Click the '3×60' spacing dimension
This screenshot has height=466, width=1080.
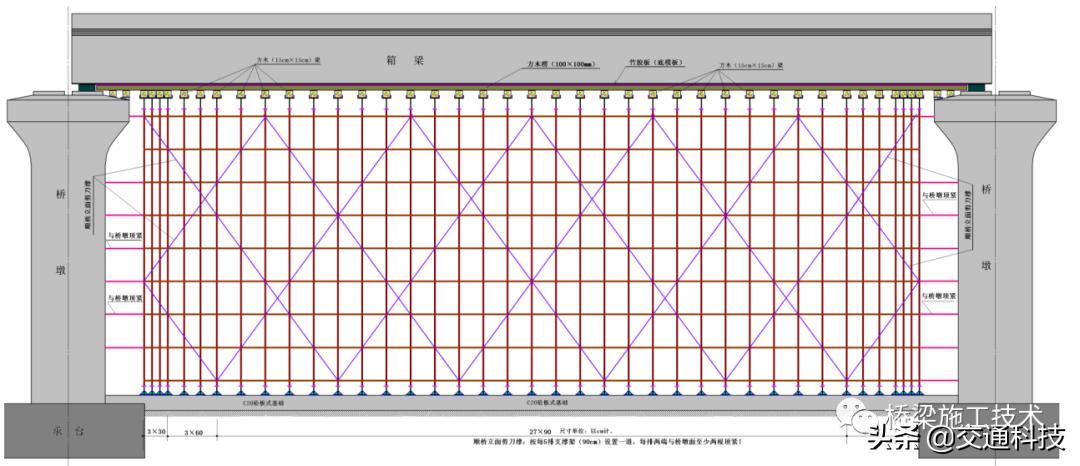[x=194, y=433]
